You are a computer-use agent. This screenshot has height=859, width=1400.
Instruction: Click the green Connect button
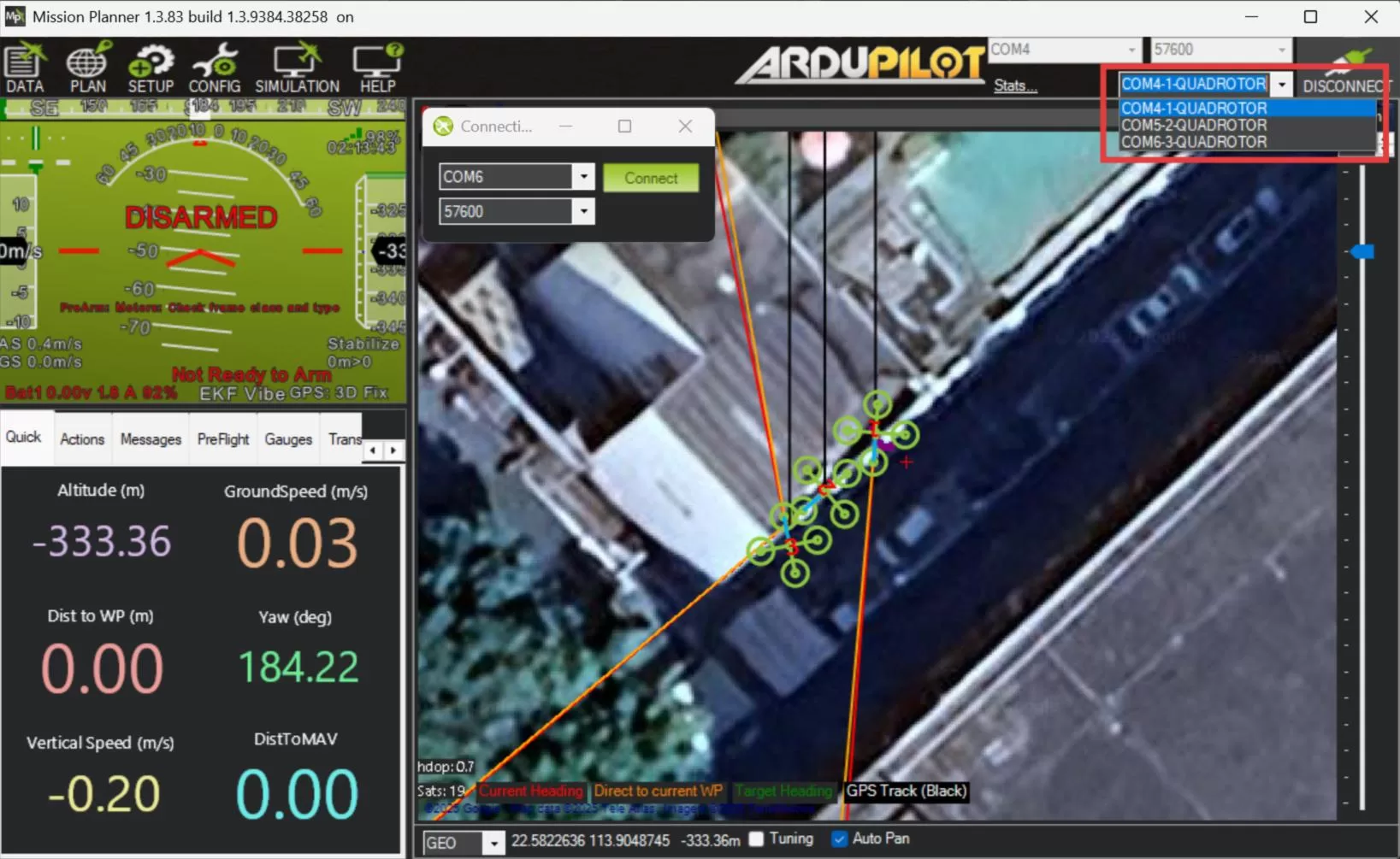point(651,178)
